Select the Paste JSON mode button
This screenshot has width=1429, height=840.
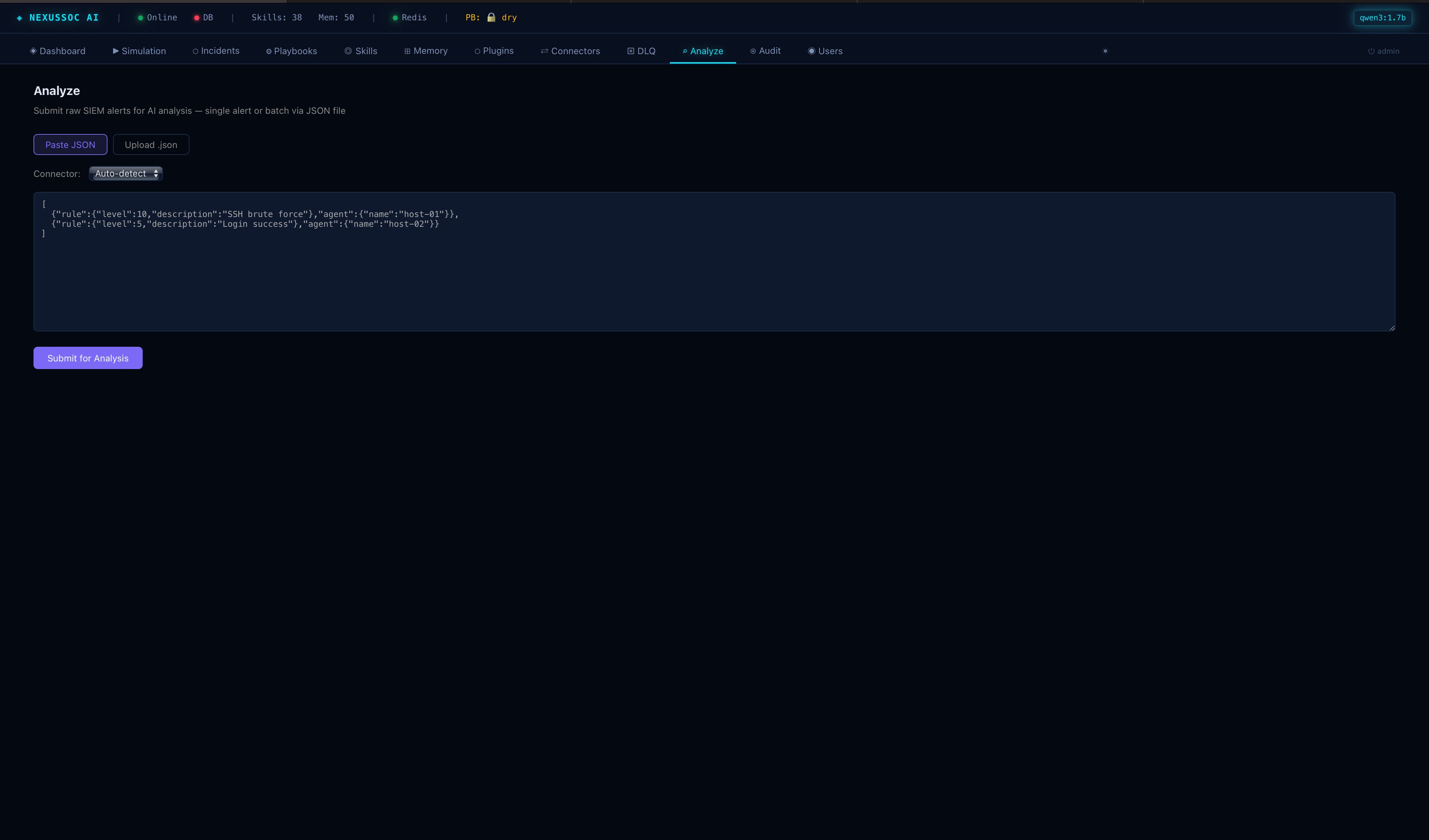[70, 145]
